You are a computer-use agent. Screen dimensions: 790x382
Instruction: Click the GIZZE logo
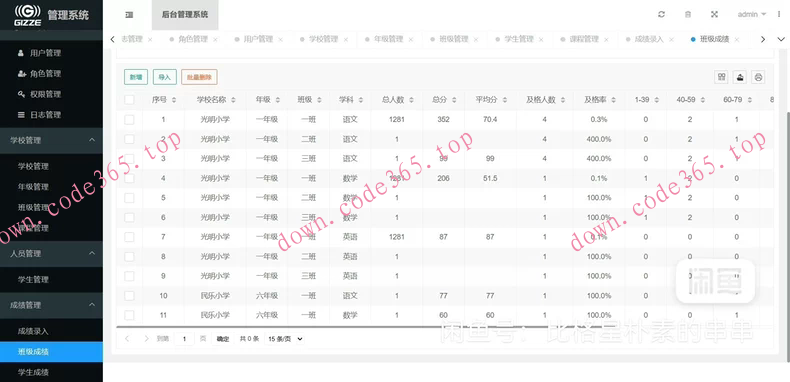27,15
